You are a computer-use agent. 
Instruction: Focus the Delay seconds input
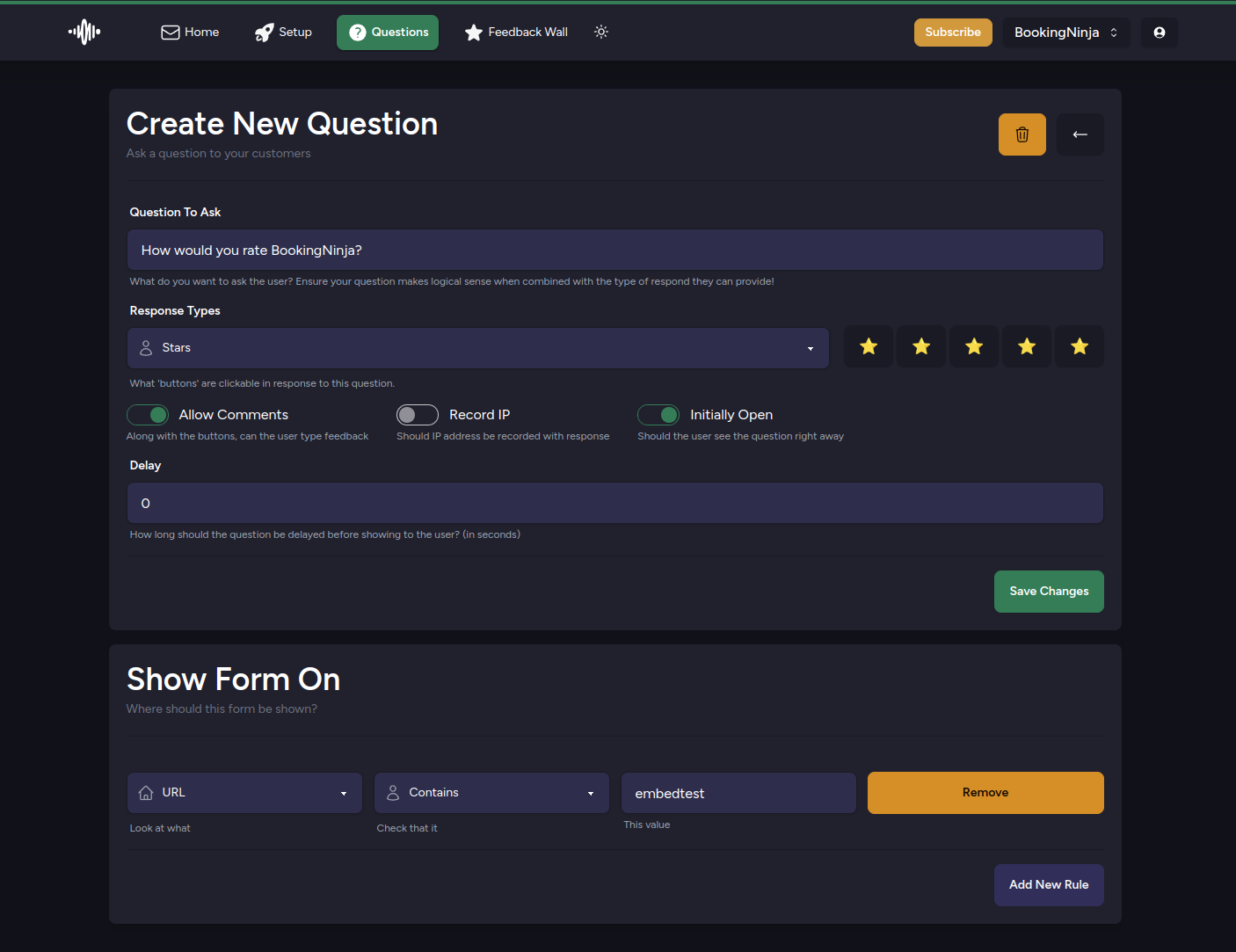click(x=615, y=504)
